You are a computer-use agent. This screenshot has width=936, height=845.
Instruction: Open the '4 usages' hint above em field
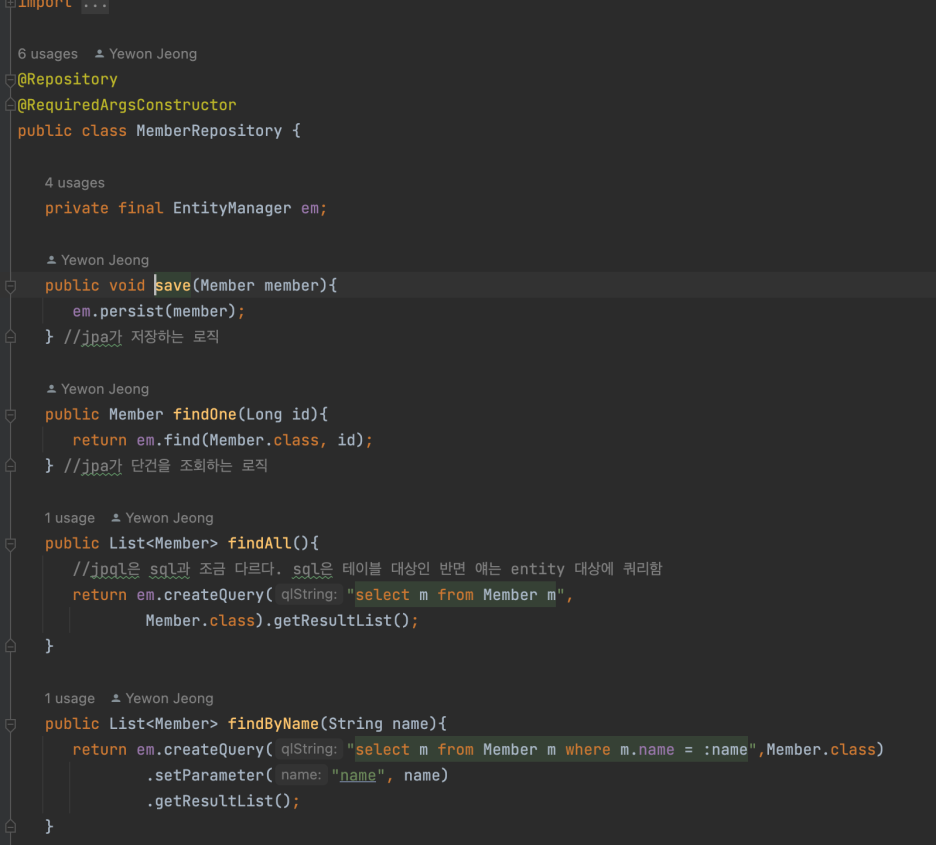(x=75, y=183)
